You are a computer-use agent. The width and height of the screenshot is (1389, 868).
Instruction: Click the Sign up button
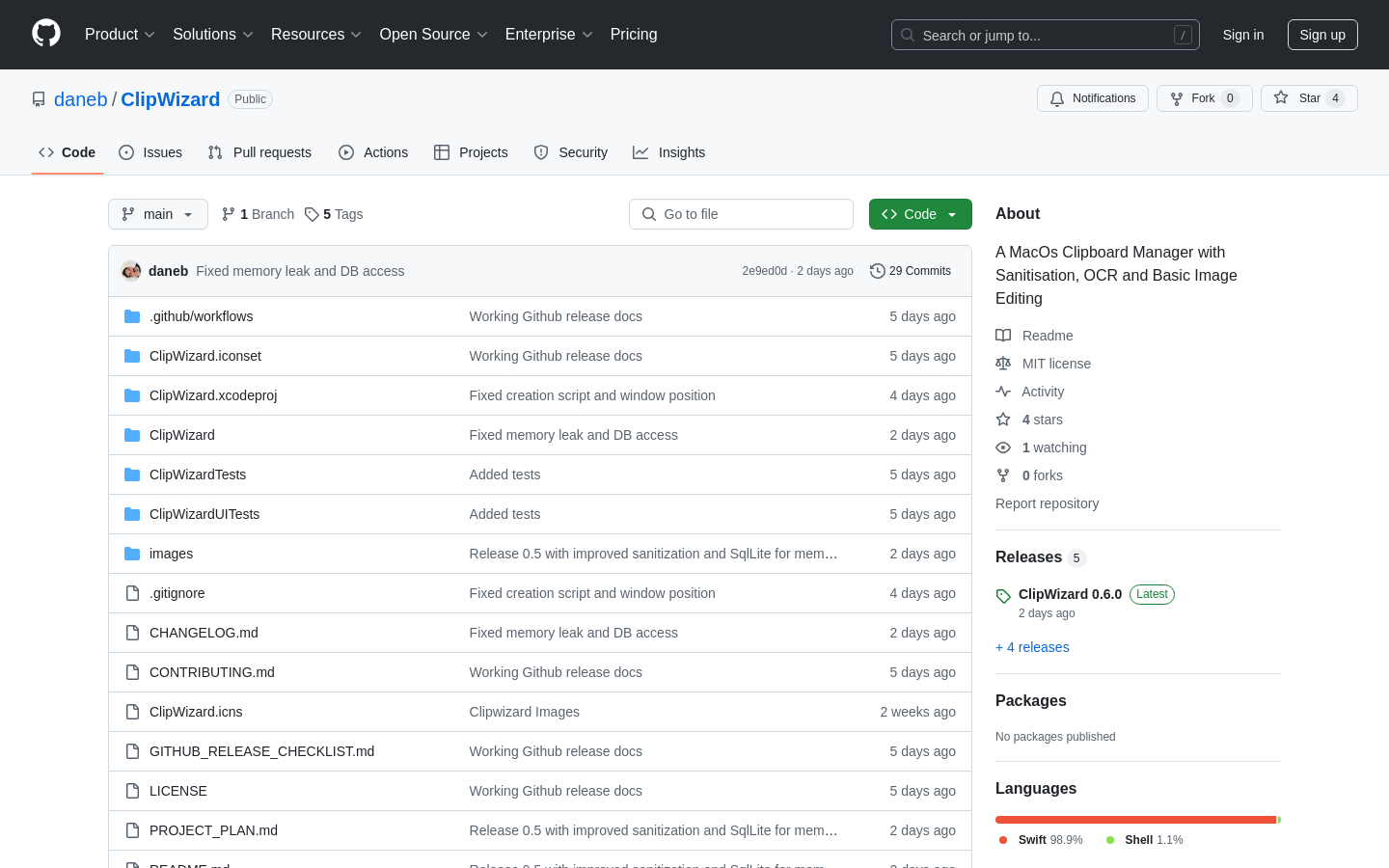point(1322,35)
